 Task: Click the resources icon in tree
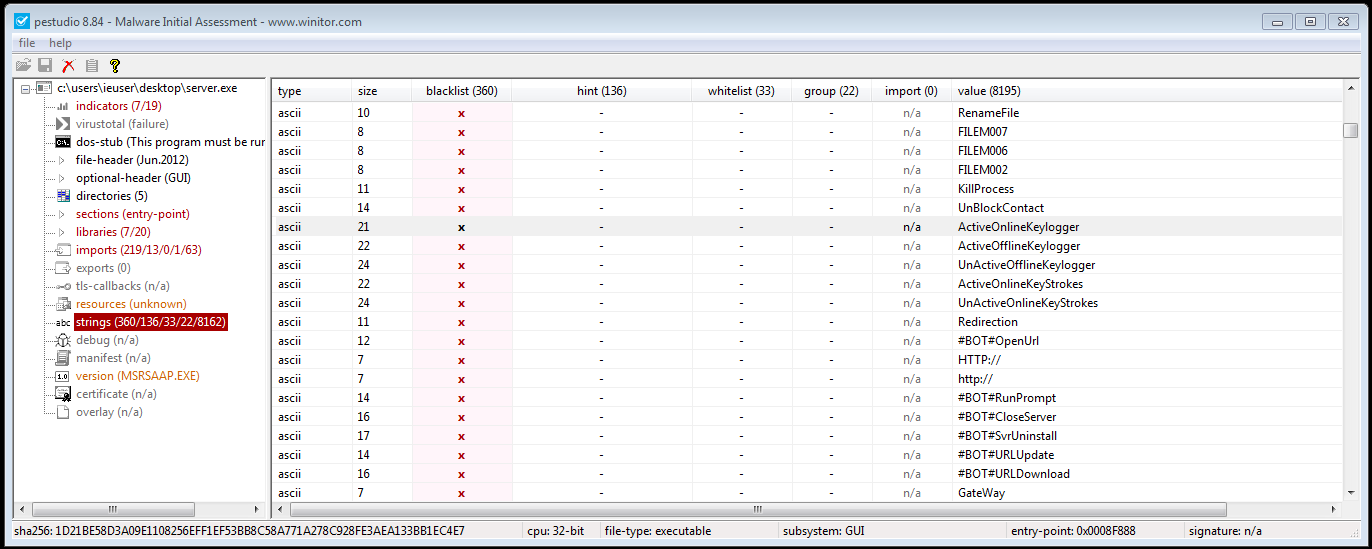(x=62, y=304)
